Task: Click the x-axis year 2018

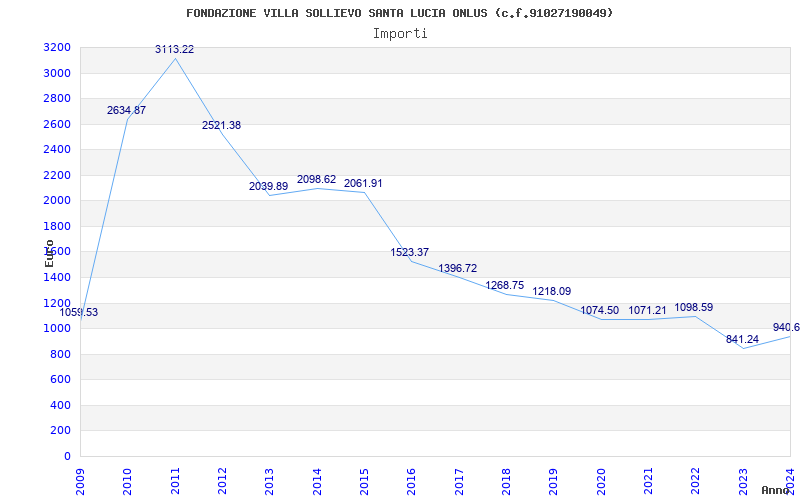Action: click(x=506, y=481)
